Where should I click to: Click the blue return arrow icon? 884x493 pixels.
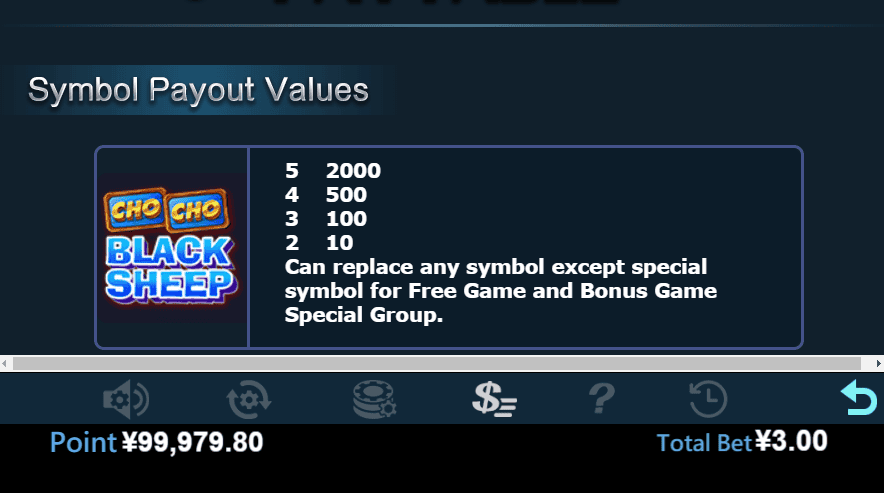pos(859,398)
